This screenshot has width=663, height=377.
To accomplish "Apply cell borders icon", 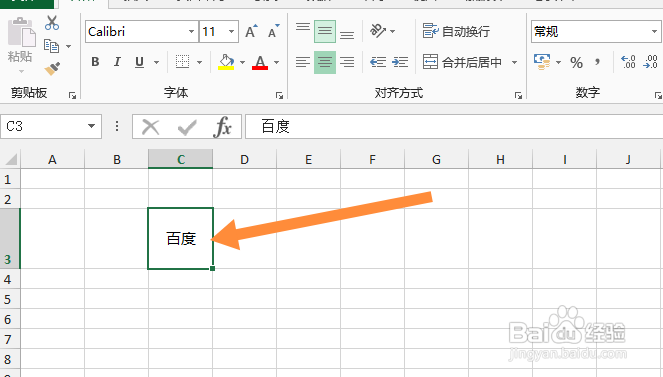I will [x=182, y=62].
